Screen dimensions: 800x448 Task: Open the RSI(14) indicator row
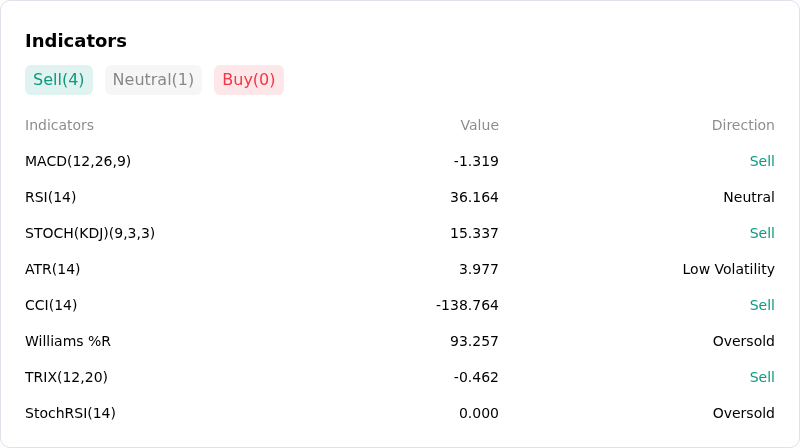tap(399, 197)
